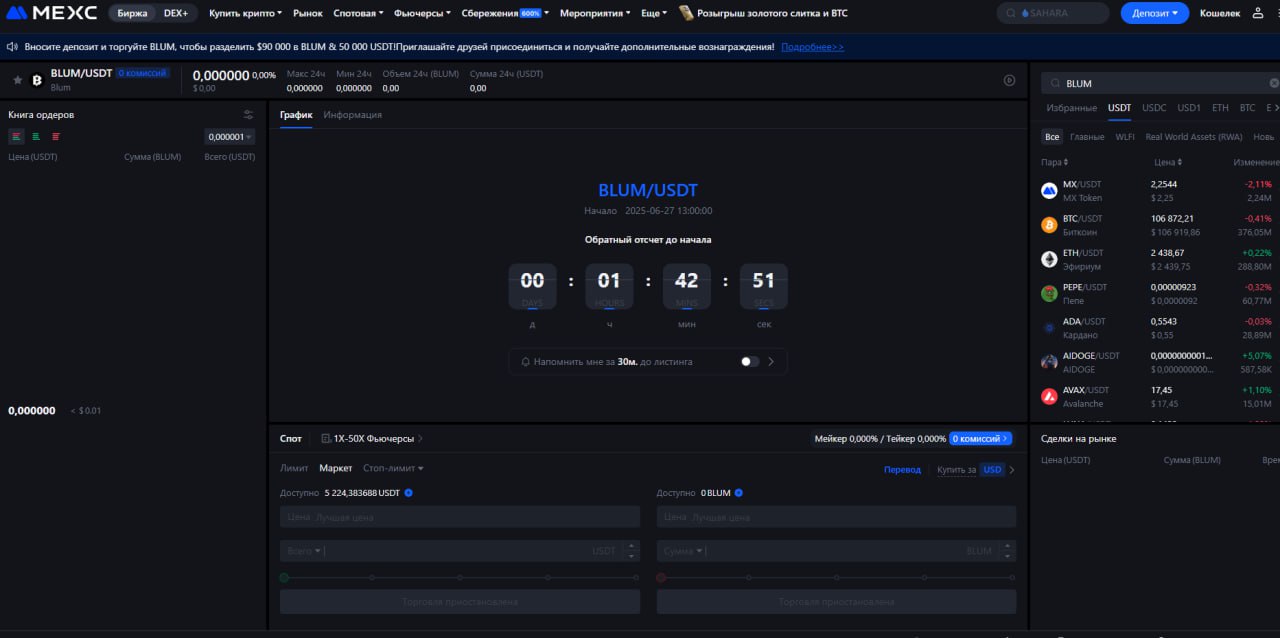Expand the Депозит dropdown button

pyautogui.click(x=1155, y=13)
